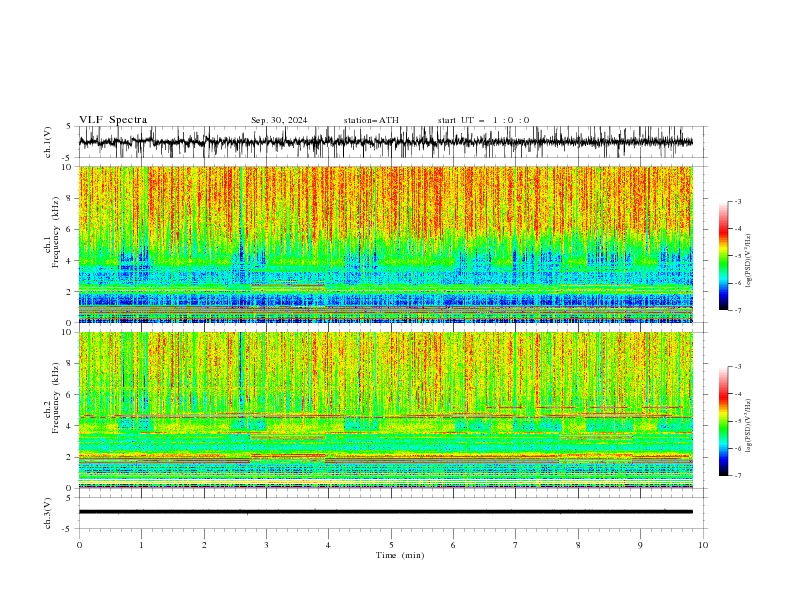Click time axis tick label '10'

(x=703, y=545)
